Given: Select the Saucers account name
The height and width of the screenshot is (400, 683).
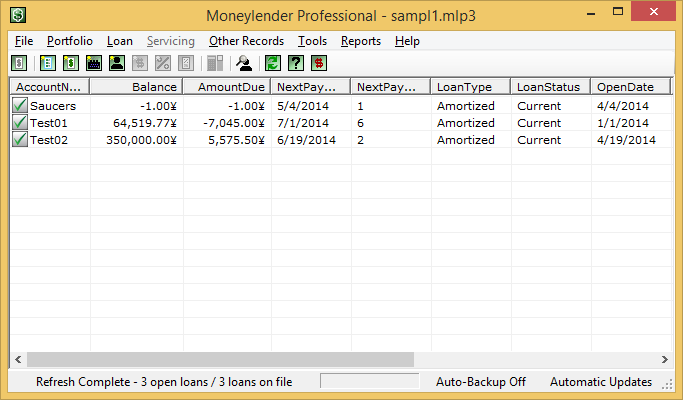Looking at the screenshot, I should pyautogui.click(x=53, y=106).
